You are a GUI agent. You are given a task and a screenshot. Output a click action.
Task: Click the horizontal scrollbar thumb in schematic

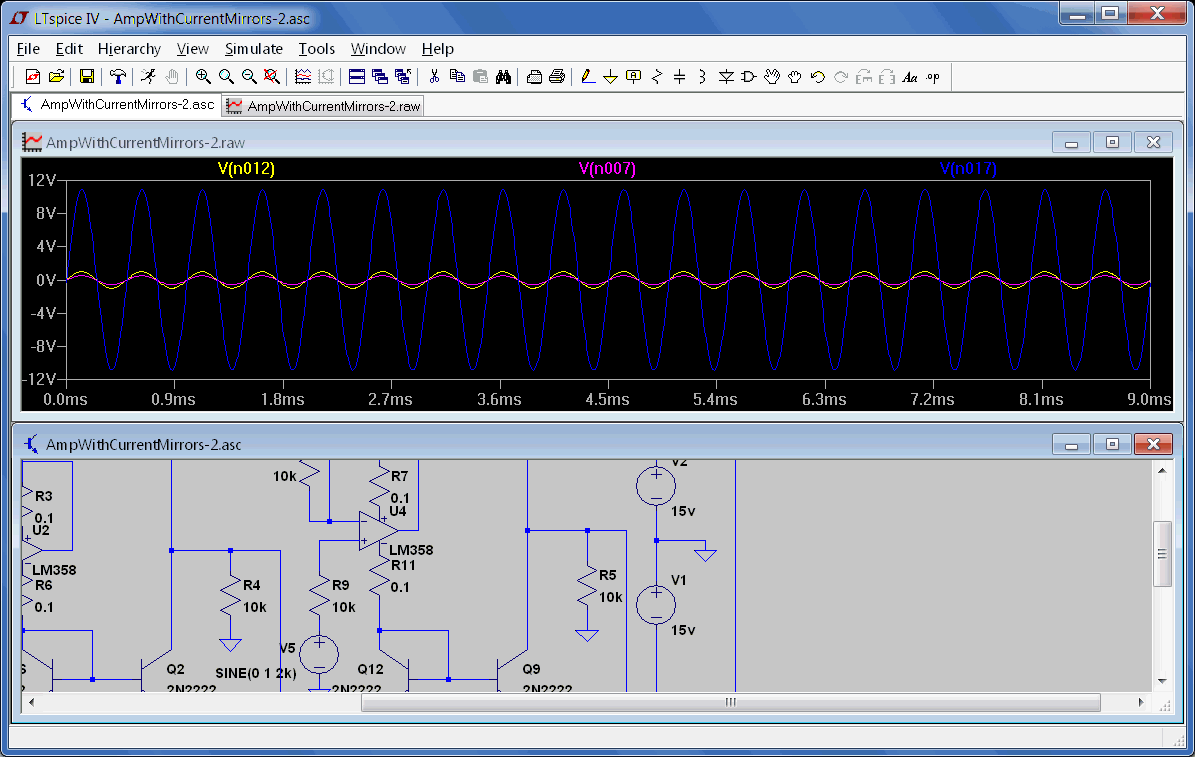[730, 702]
